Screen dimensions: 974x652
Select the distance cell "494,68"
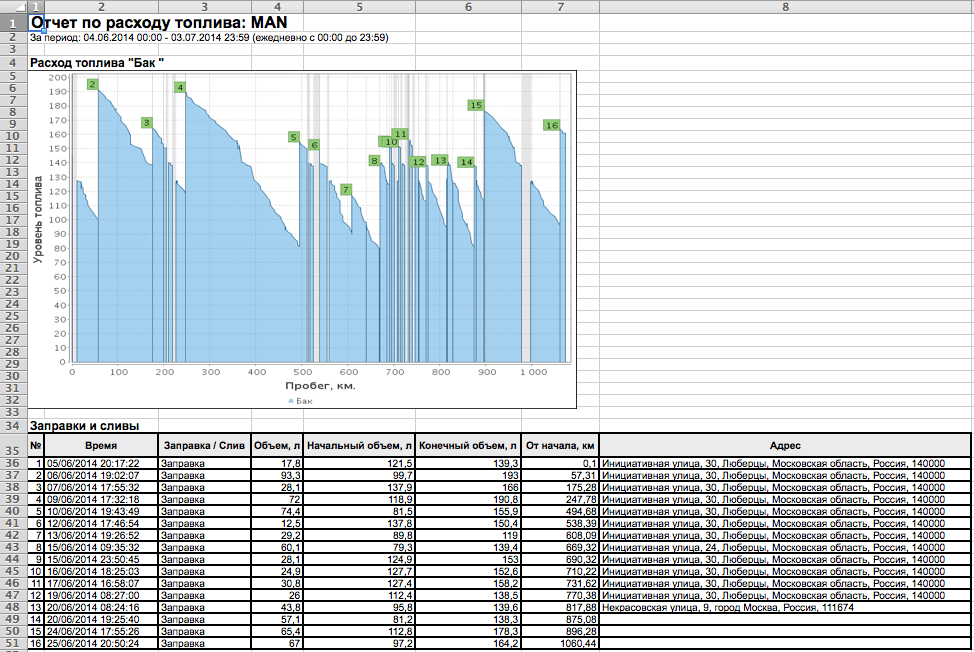click(560, 512)
